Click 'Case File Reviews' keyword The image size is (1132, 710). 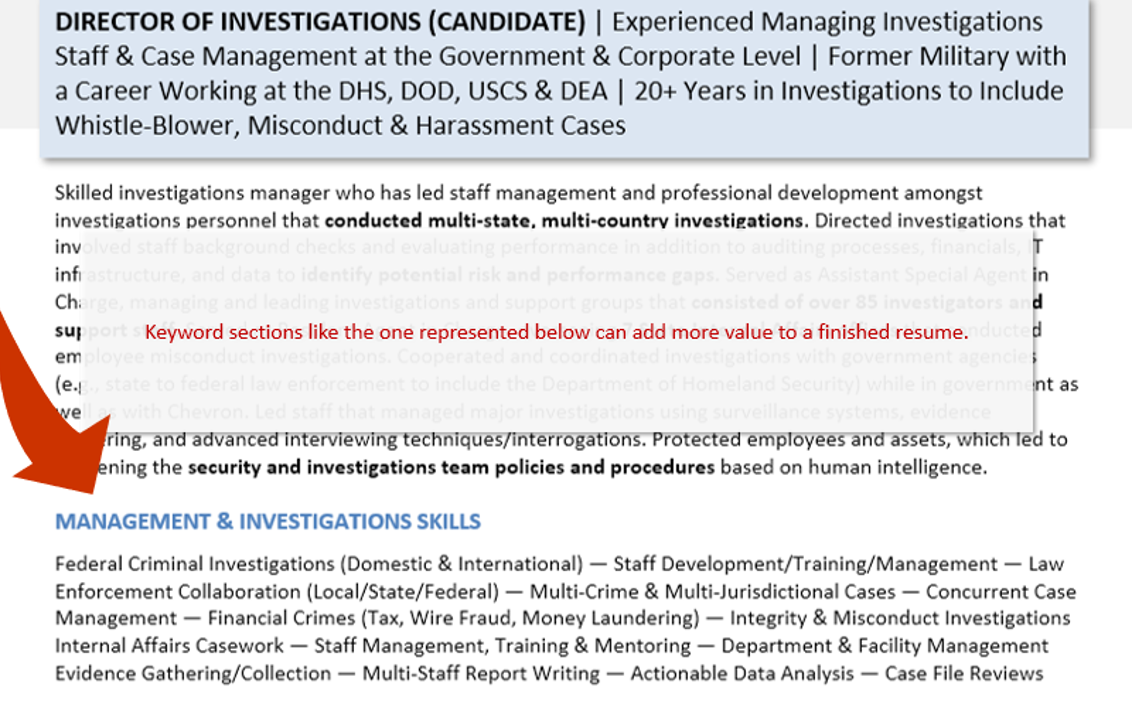964,673
